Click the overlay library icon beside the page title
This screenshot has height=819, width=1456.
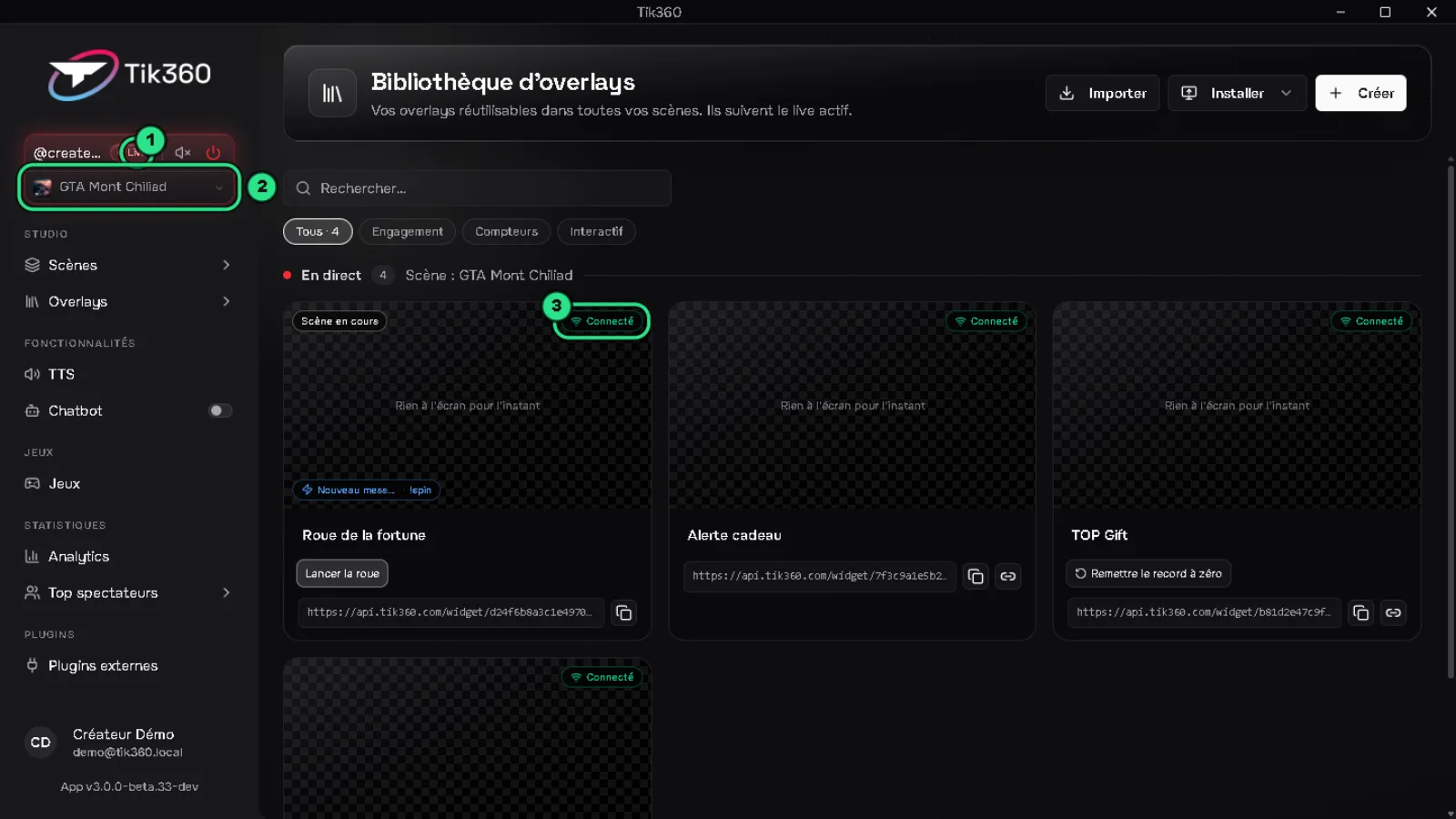pos(332,93)
